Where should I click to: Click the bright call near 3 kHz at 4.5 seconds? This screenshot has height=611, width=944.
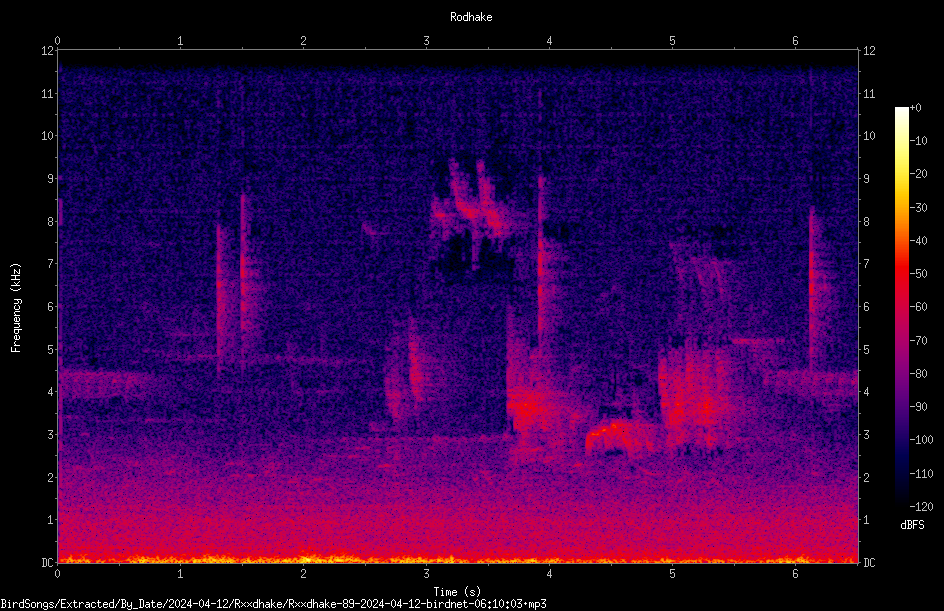tap(619, 438)
